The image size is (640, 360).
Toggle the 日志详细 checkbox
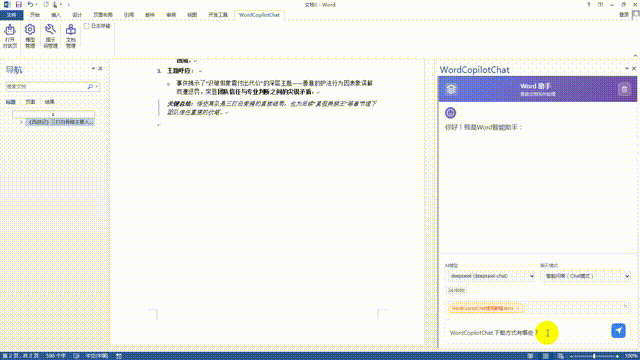tap(86, 26)
